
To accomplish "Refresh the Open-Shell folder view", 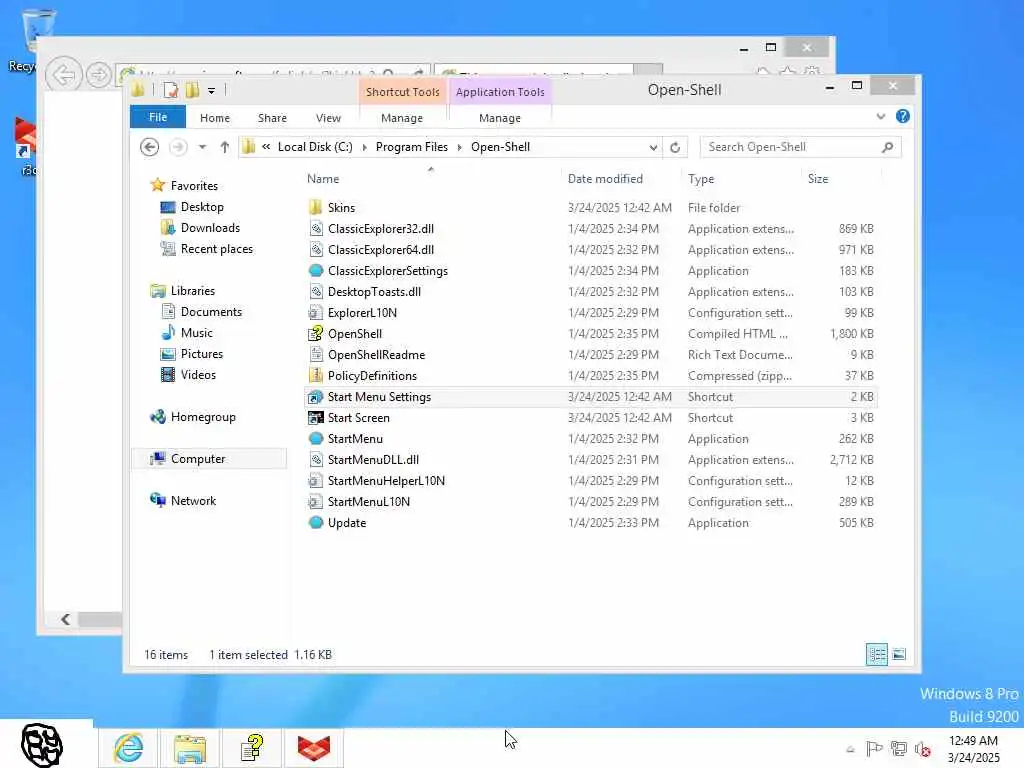I will (x=675, y=148).
